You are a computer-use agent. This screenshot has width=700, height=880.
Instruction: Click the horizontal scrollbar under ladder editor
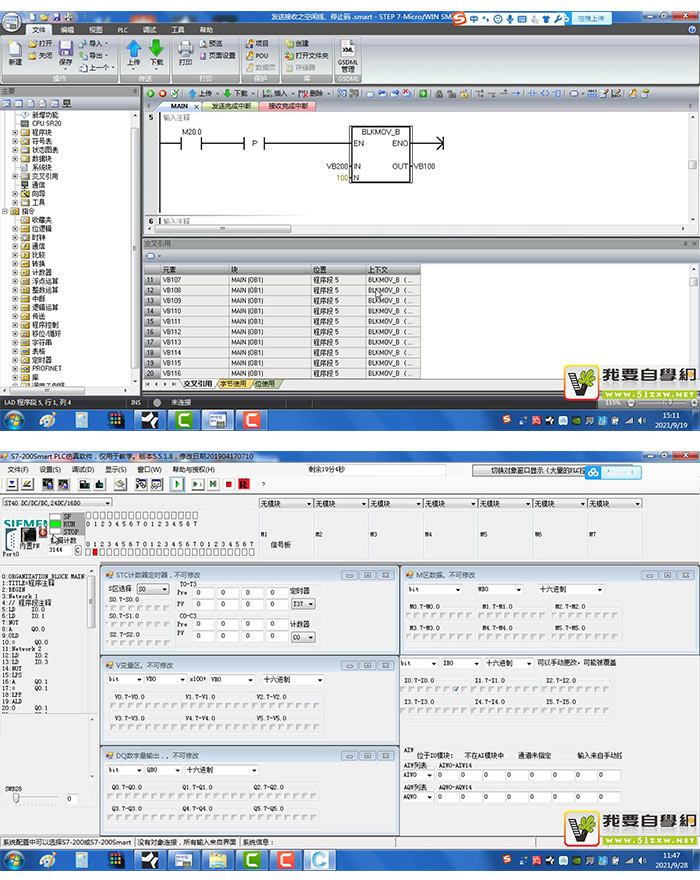pos(222,229)
